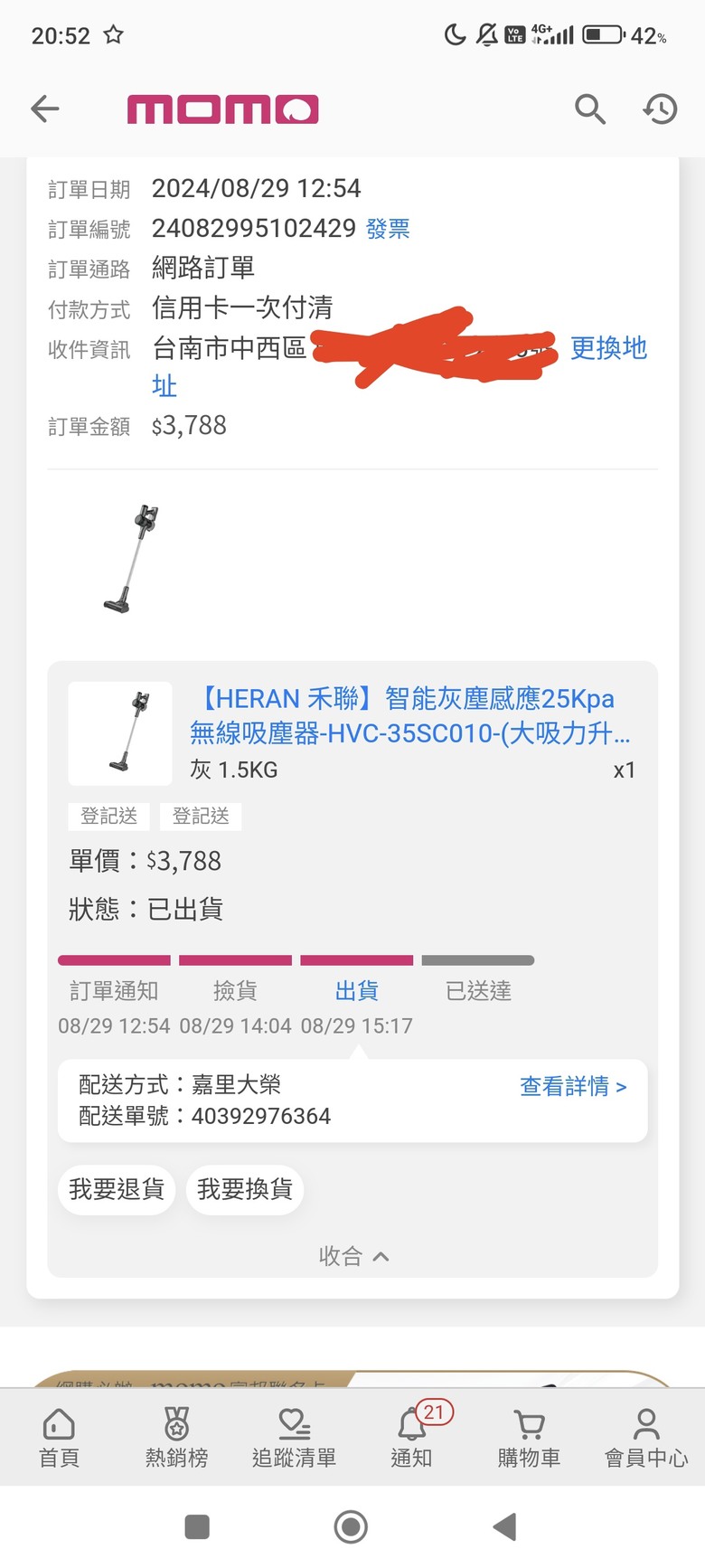This screenshot has height=1568, width=705.
Task: Open 追蹤清單 wishlist tab
Action: click(294, 1438)
